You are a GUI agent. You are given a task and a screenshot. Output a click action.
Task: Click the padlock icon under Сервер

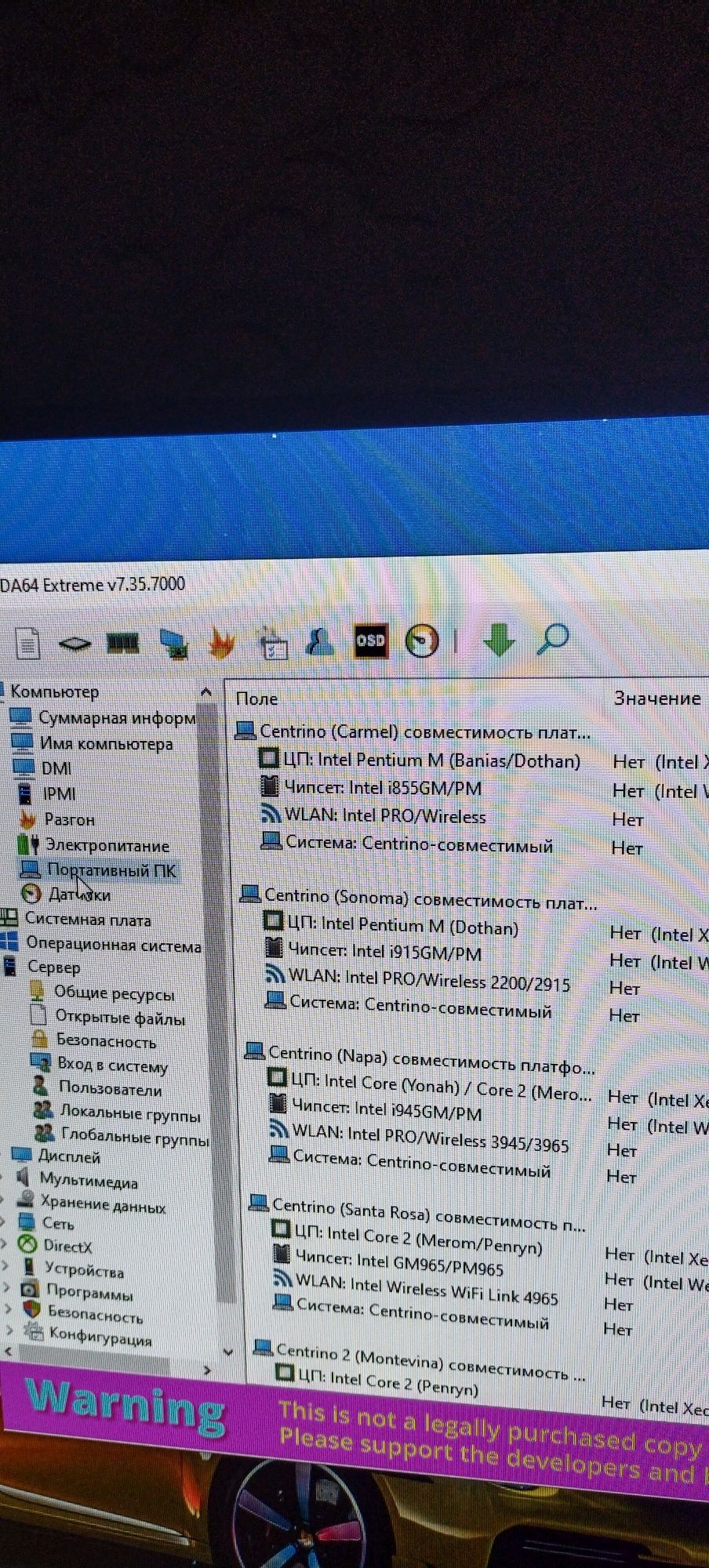(x=39, y=1040)
